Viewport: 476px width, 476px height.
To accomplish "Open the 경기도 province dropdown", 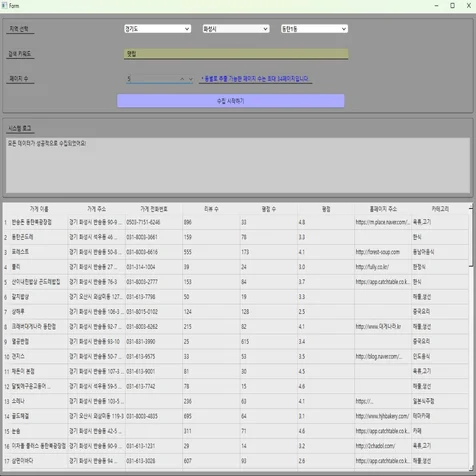I will (x=157, y=29).
